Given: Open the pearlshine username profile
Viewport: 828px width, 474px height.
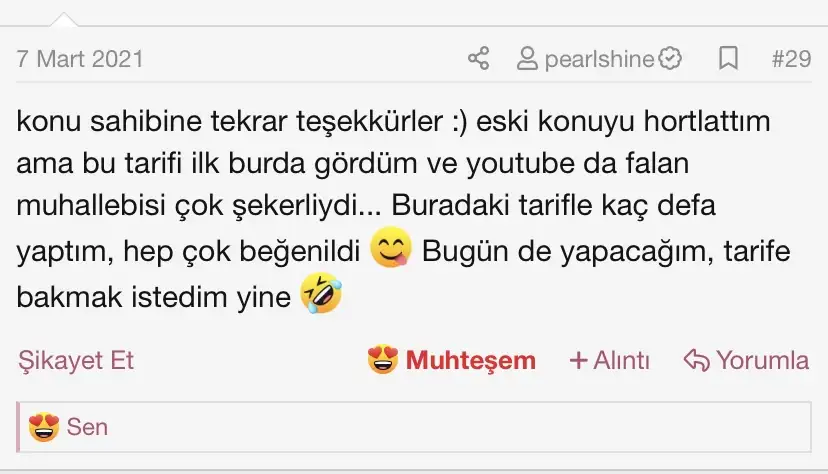Looking at the screenshot, I should 599,59.
